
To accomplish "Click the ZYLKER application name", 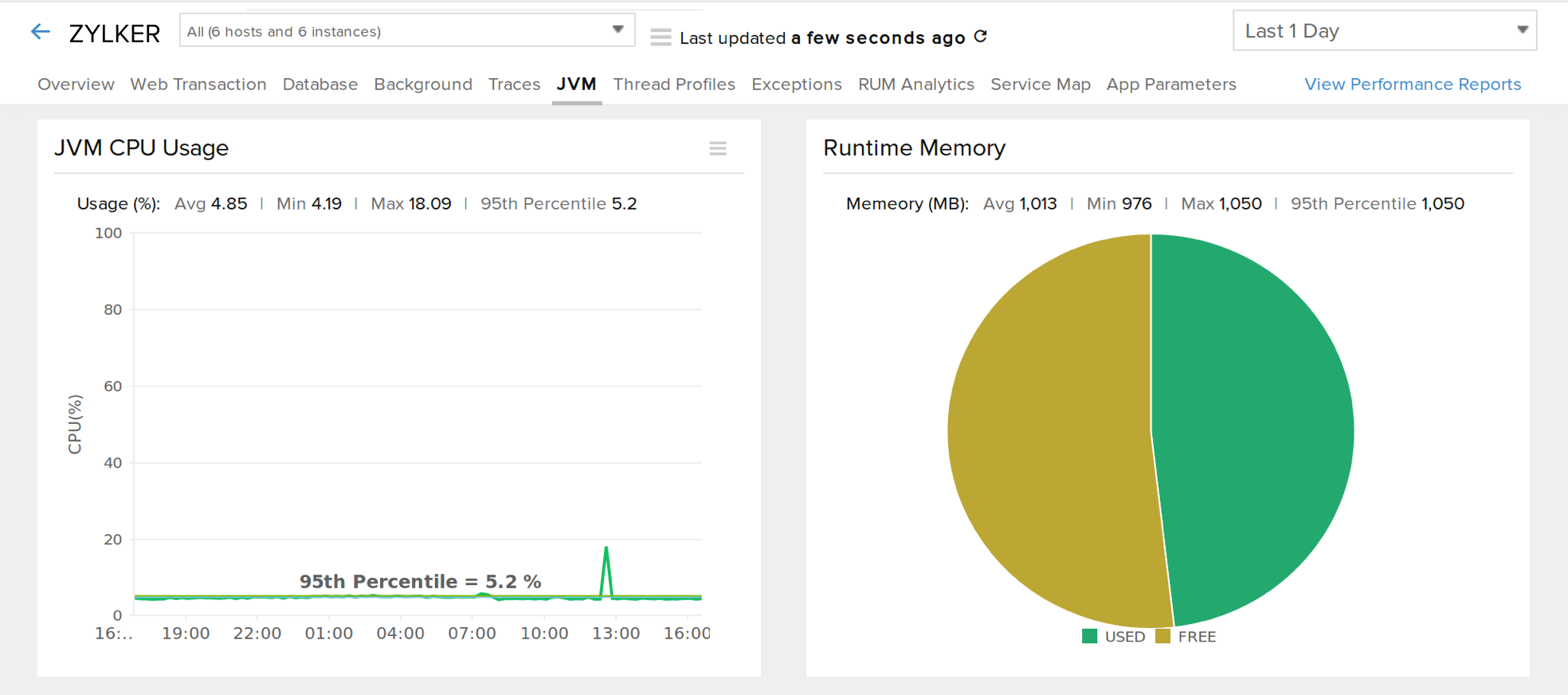I will point(115,33).
